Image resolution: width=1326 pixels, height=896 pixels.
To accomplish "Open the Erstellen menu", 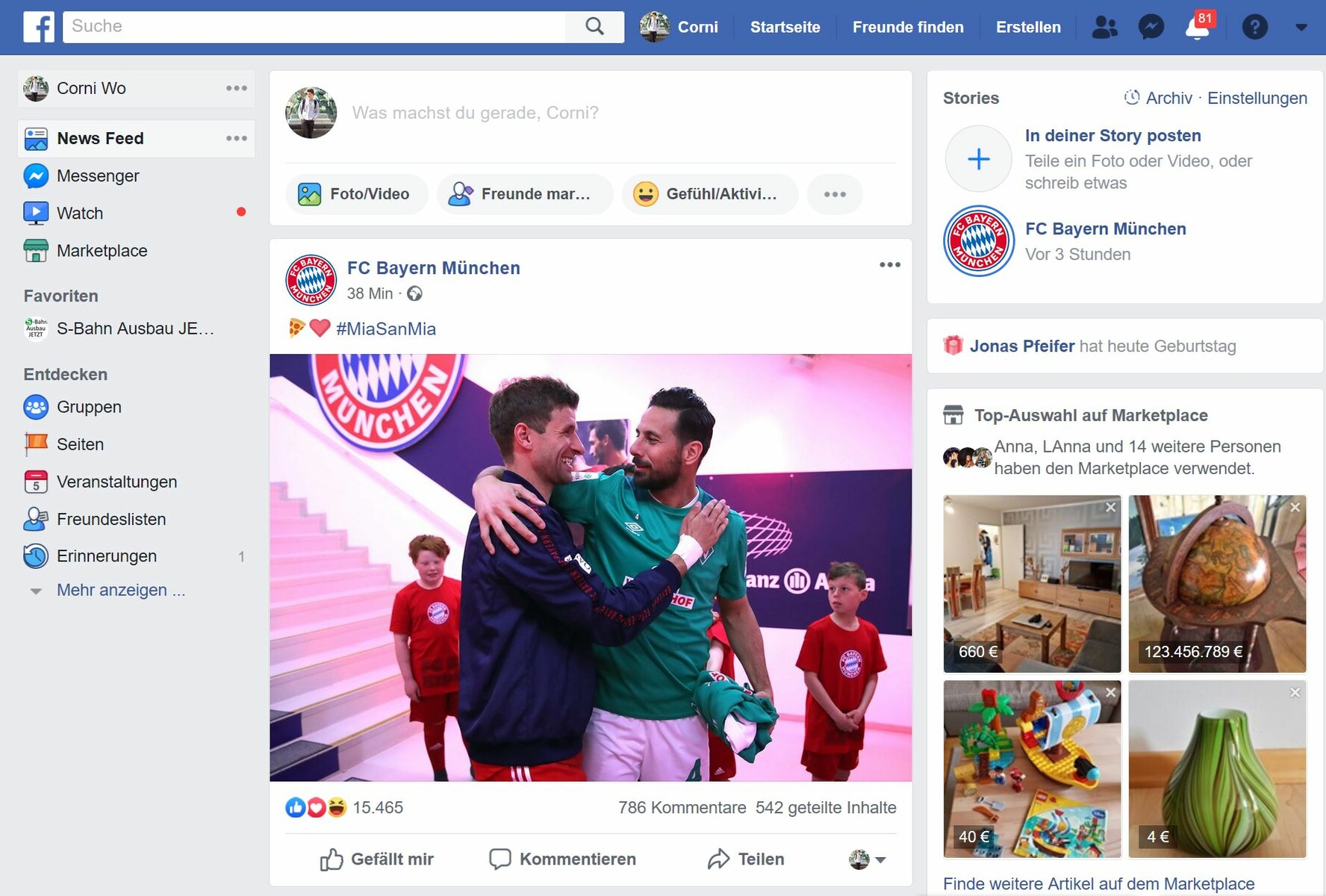I will click(1028, 27).
